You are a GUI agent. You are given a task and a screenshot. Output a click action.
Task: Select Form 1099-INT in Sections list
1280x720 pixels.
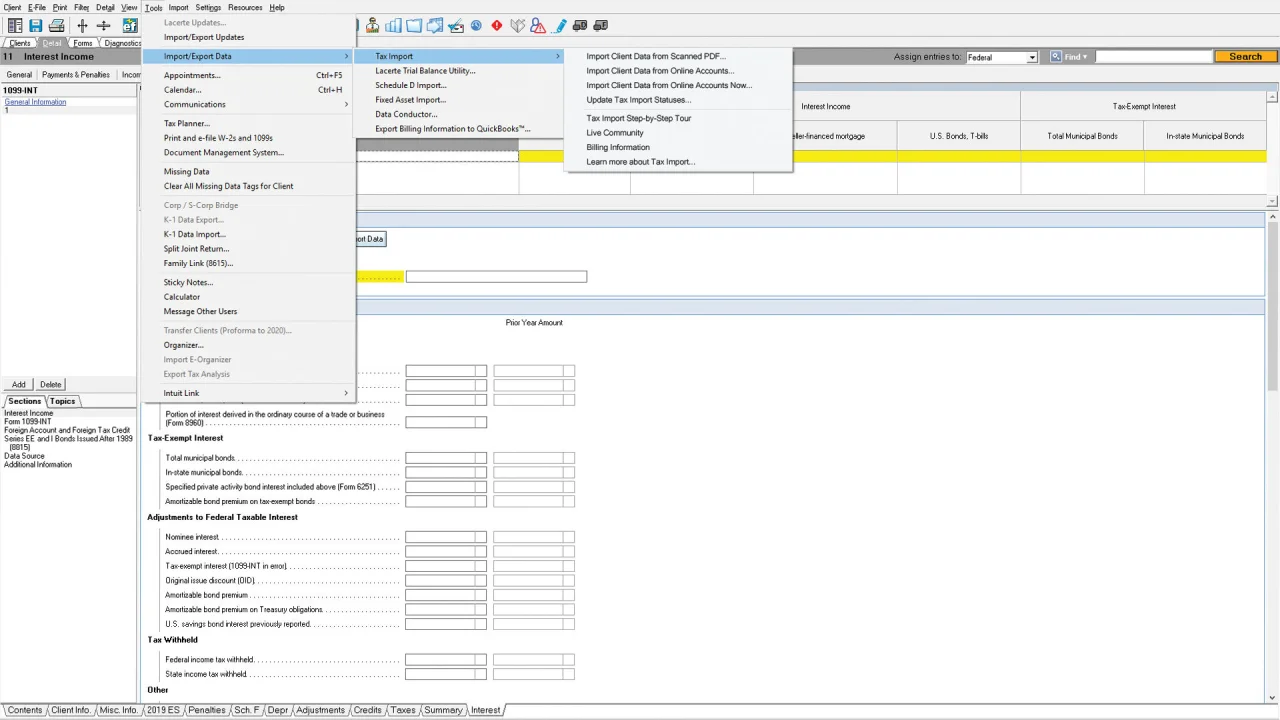[x=27, y=422]
